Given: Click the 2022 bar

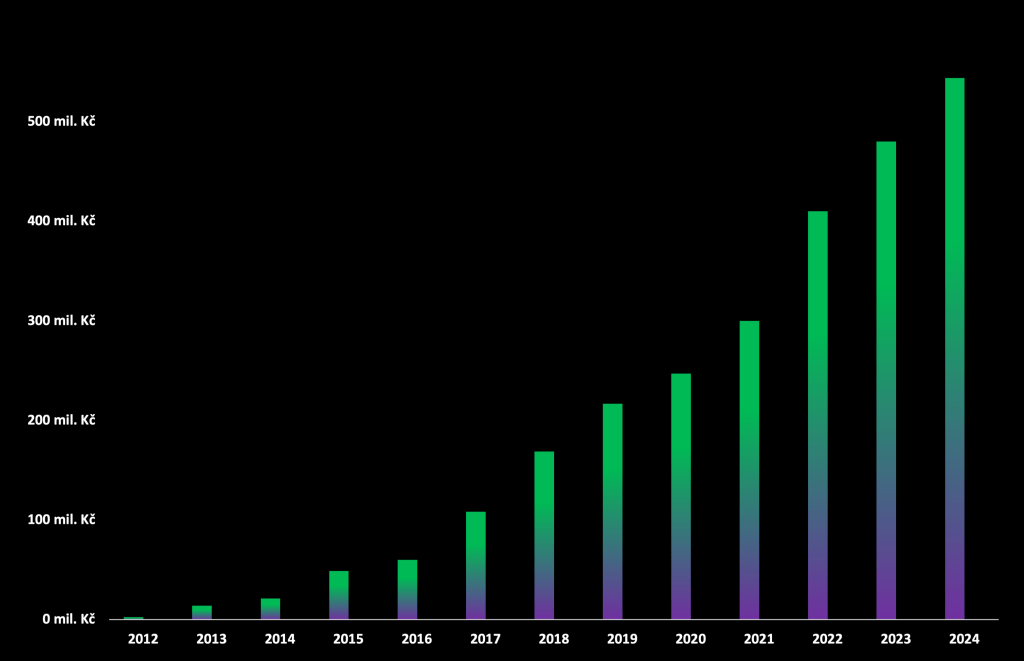Looking at the screenshot, I should tap(817, 415).
